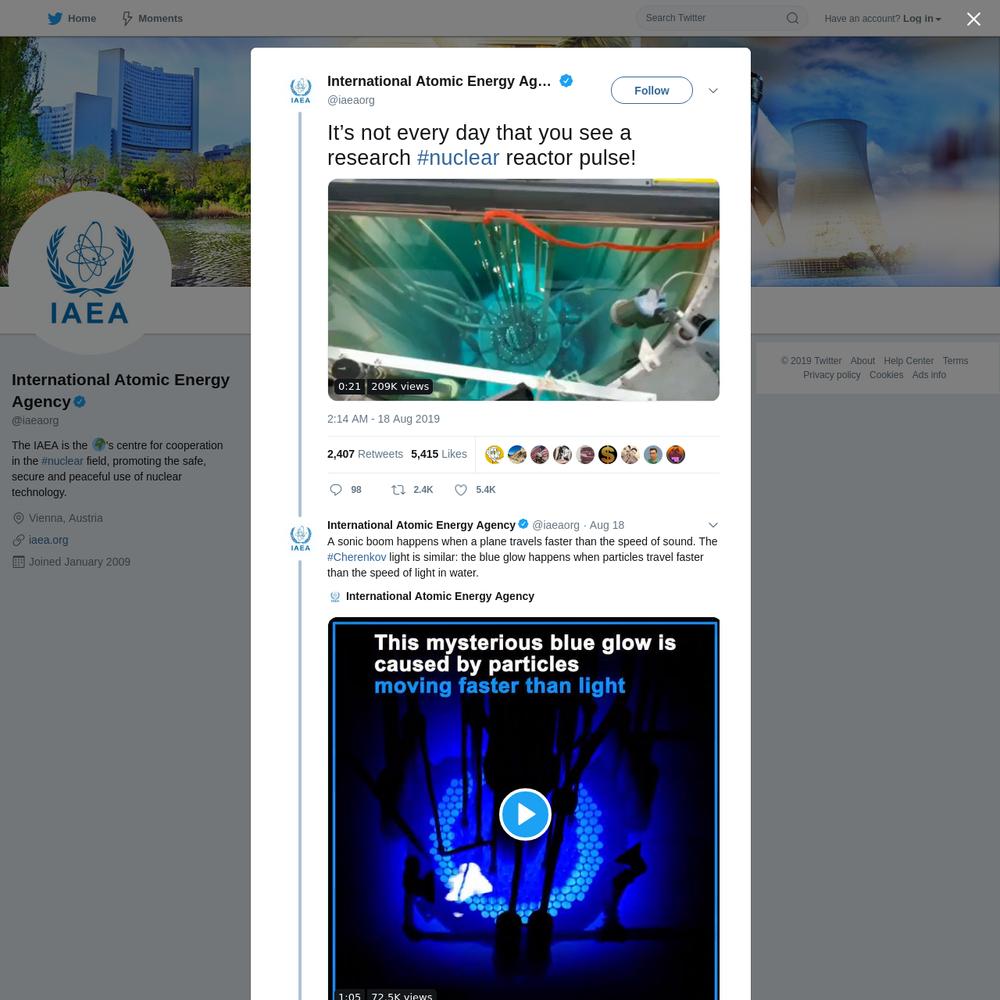This screenshot has width=1000, height=1000.
Task: Click the verified badge beside the main tweet author
Action: pos(566,81)
